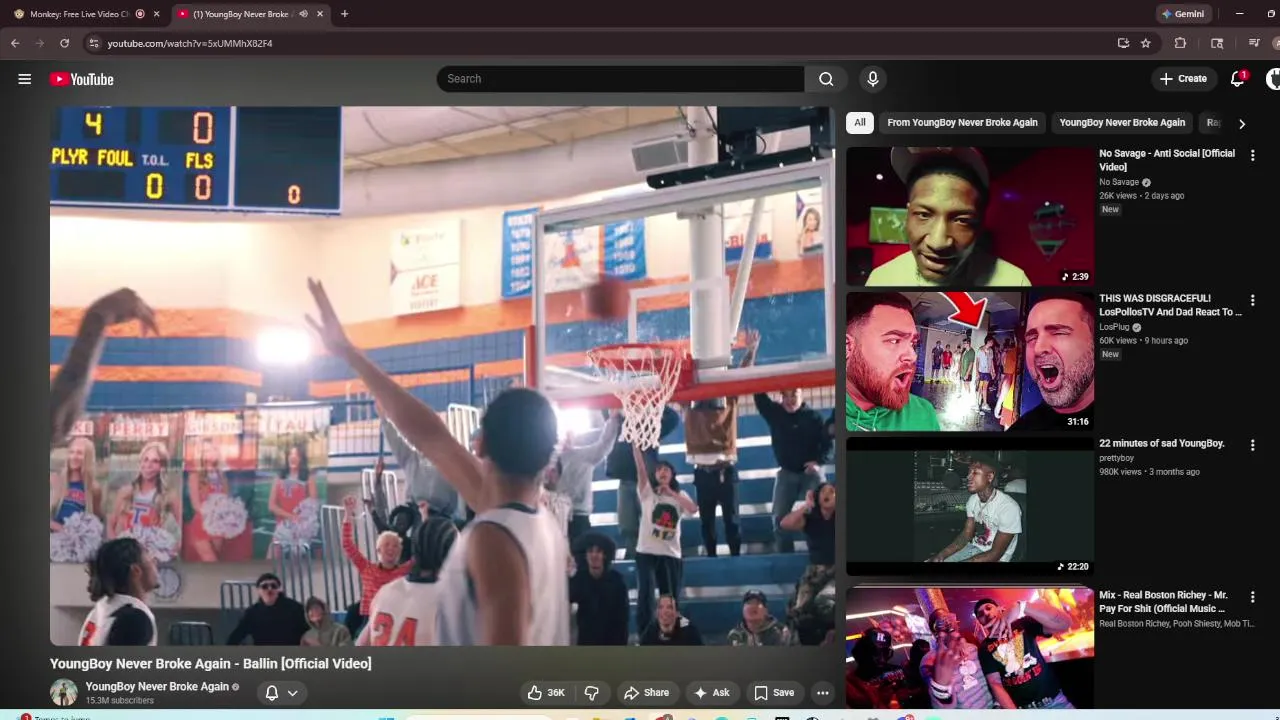This screenshot has width=1280, height=720.
Task: Select the YoungBoy Never Broke Again chip
Action: coord(1122,122)
